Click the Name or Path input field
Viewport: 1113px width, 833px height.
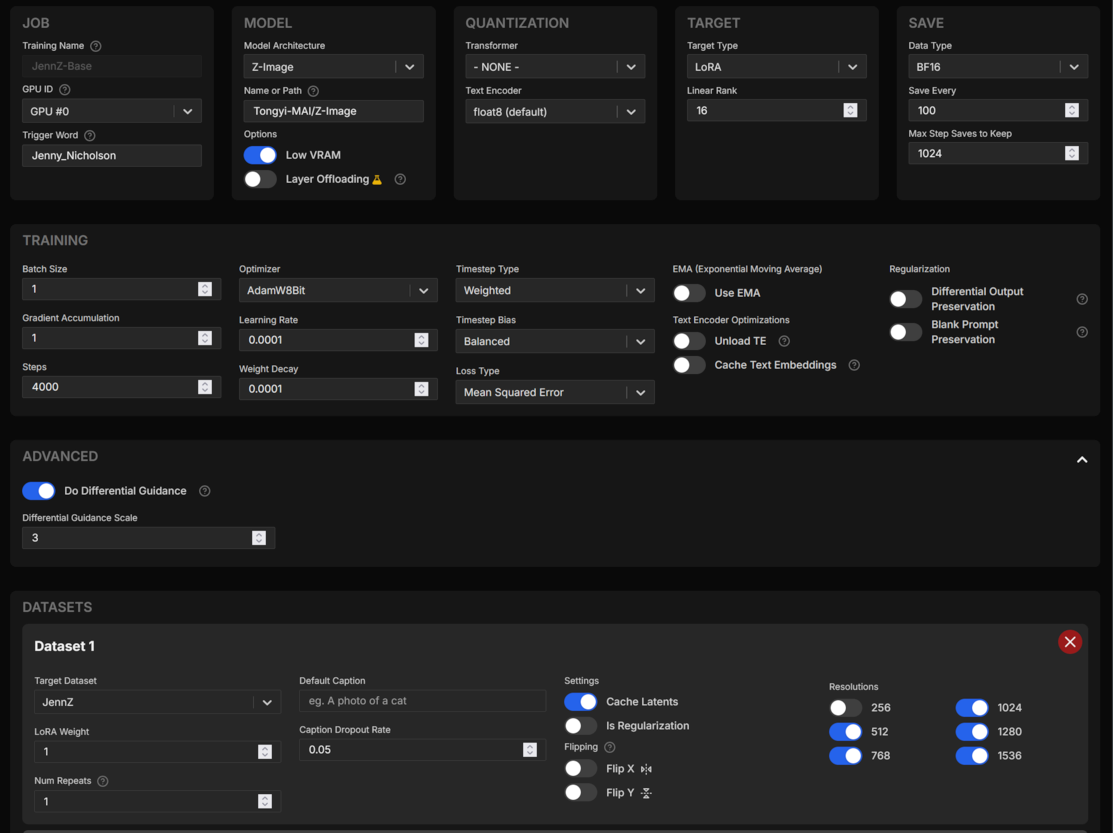(x=334, y=111)
